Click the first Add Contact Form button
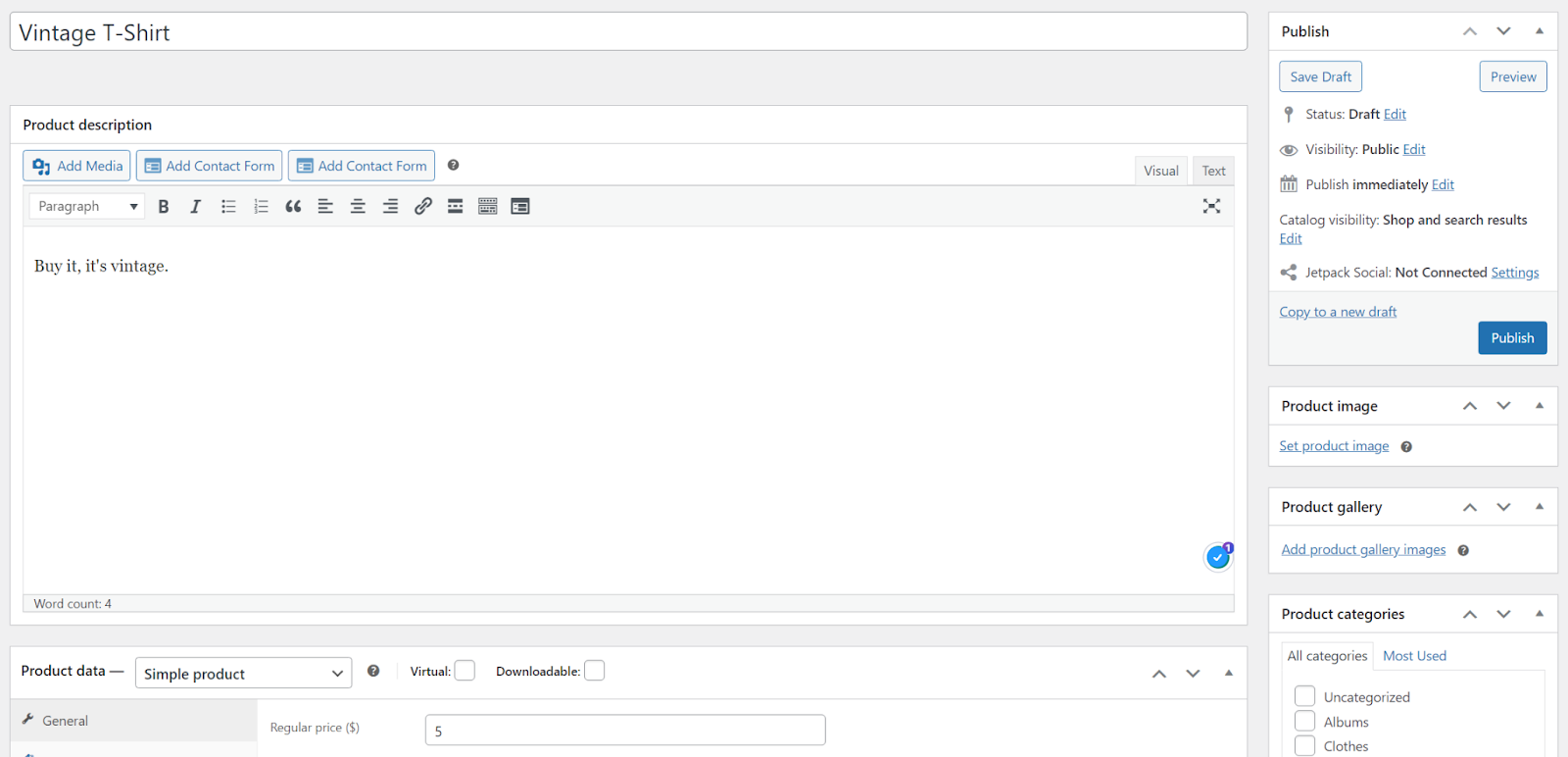 [x=209, y=166]
